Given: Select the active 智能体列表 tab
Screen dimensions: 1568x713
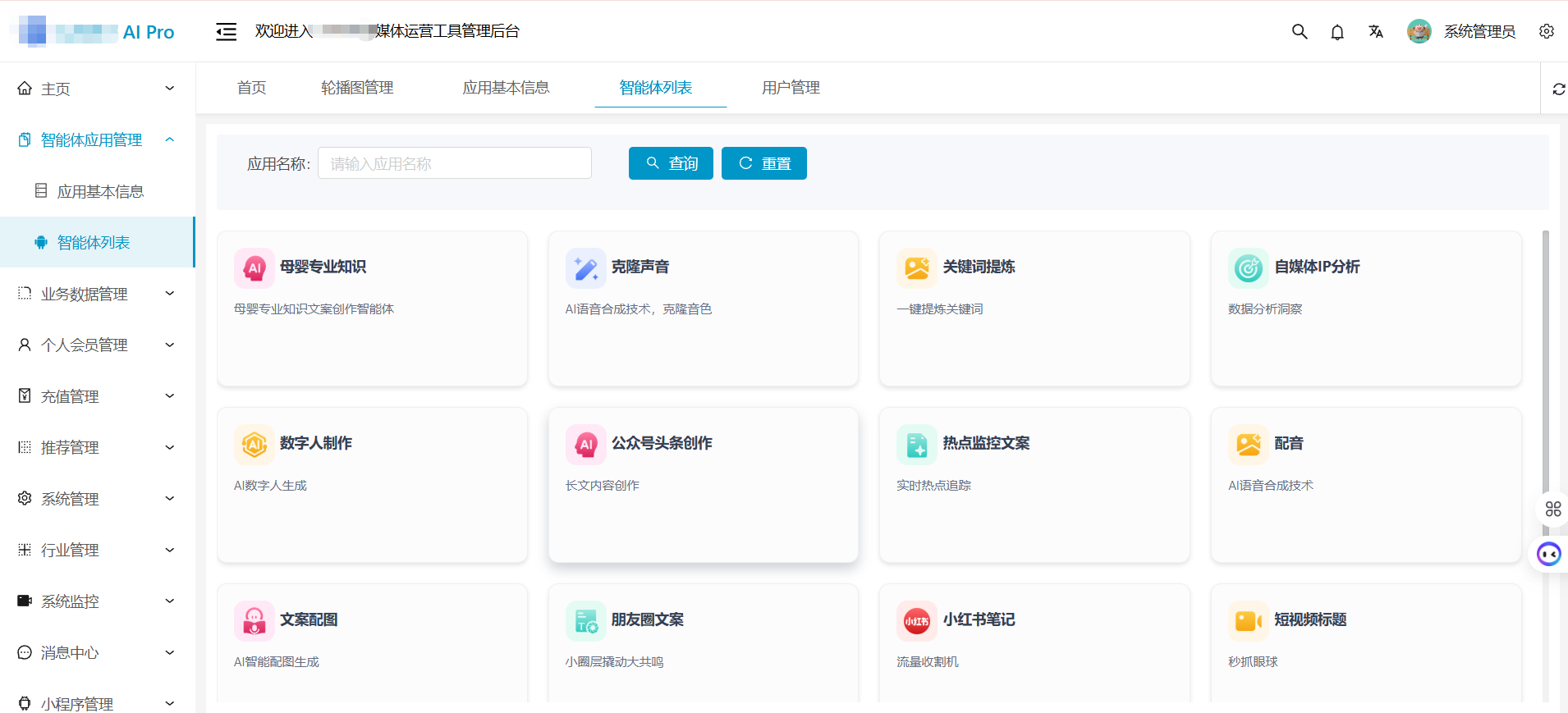Looking at the screenshot, I should (655, 88).
